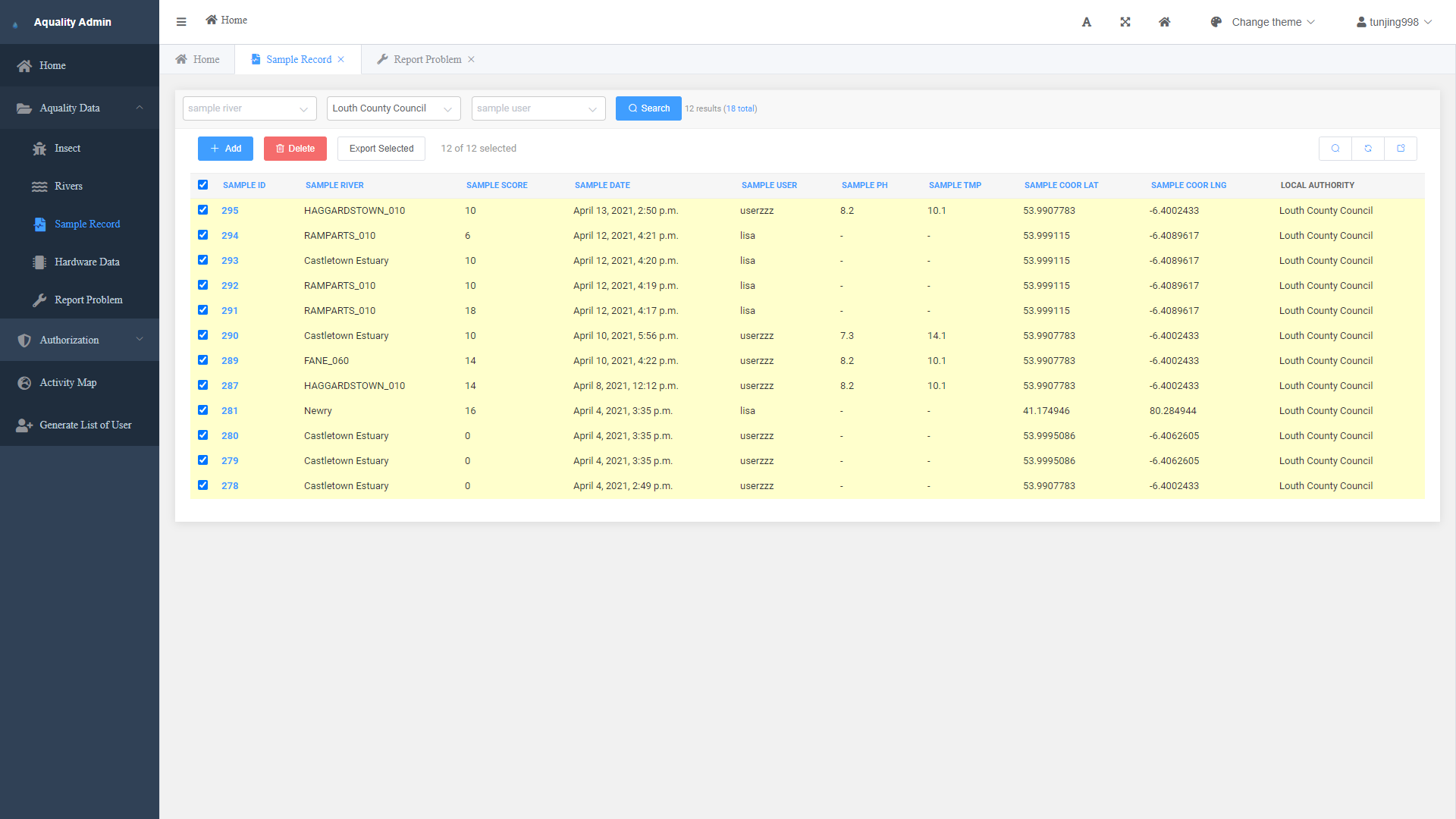Click the home icon in top toolbar
This screenshot has width=1456, height=819.
[x=1165, y=22]
